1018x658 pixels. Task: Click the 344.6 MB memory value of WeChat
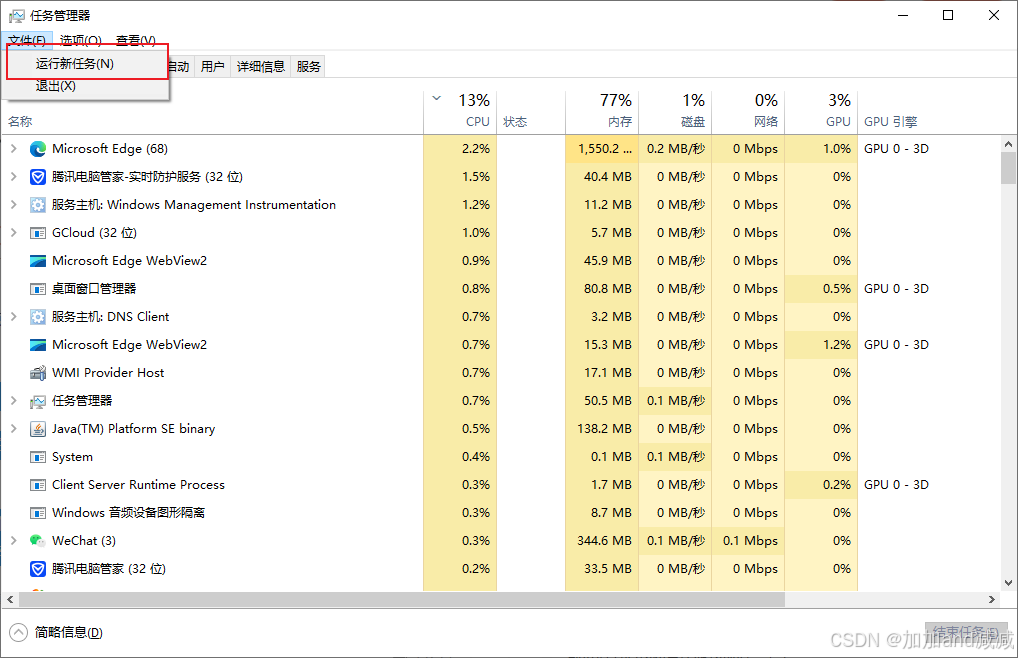pos(604,541)
